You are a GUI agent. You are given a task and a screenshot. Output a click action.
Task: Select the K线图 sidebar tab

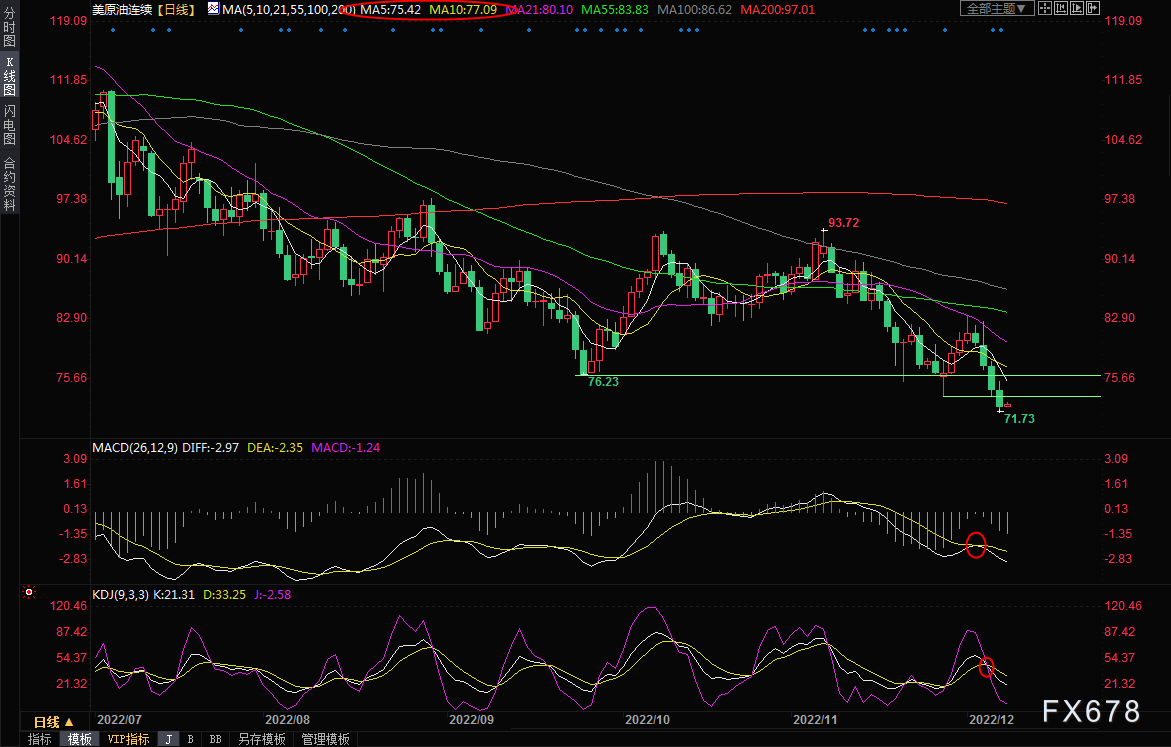point(10,75)
